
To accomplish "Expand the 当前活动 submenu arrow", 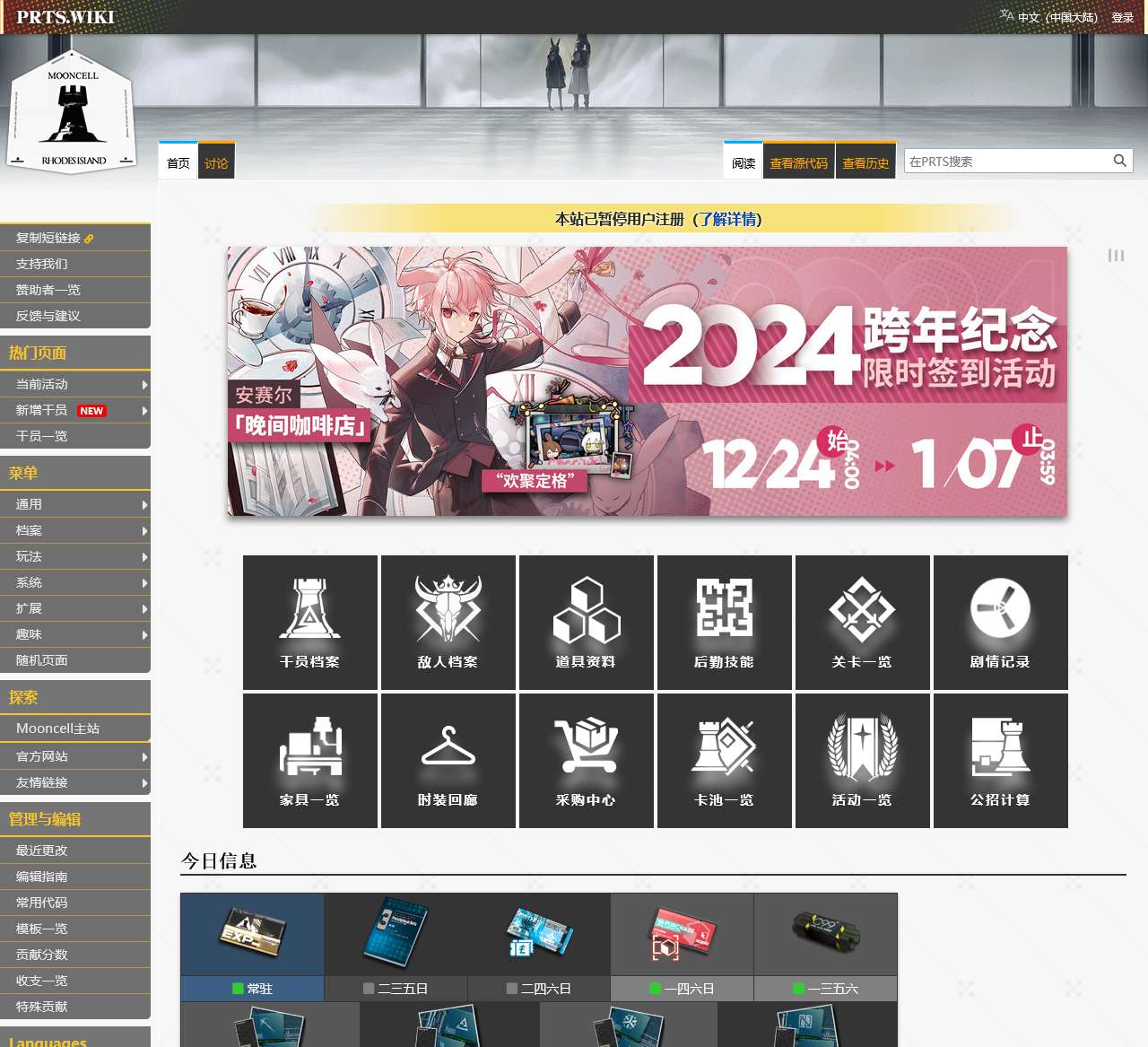I will click(x=144, y=384).
